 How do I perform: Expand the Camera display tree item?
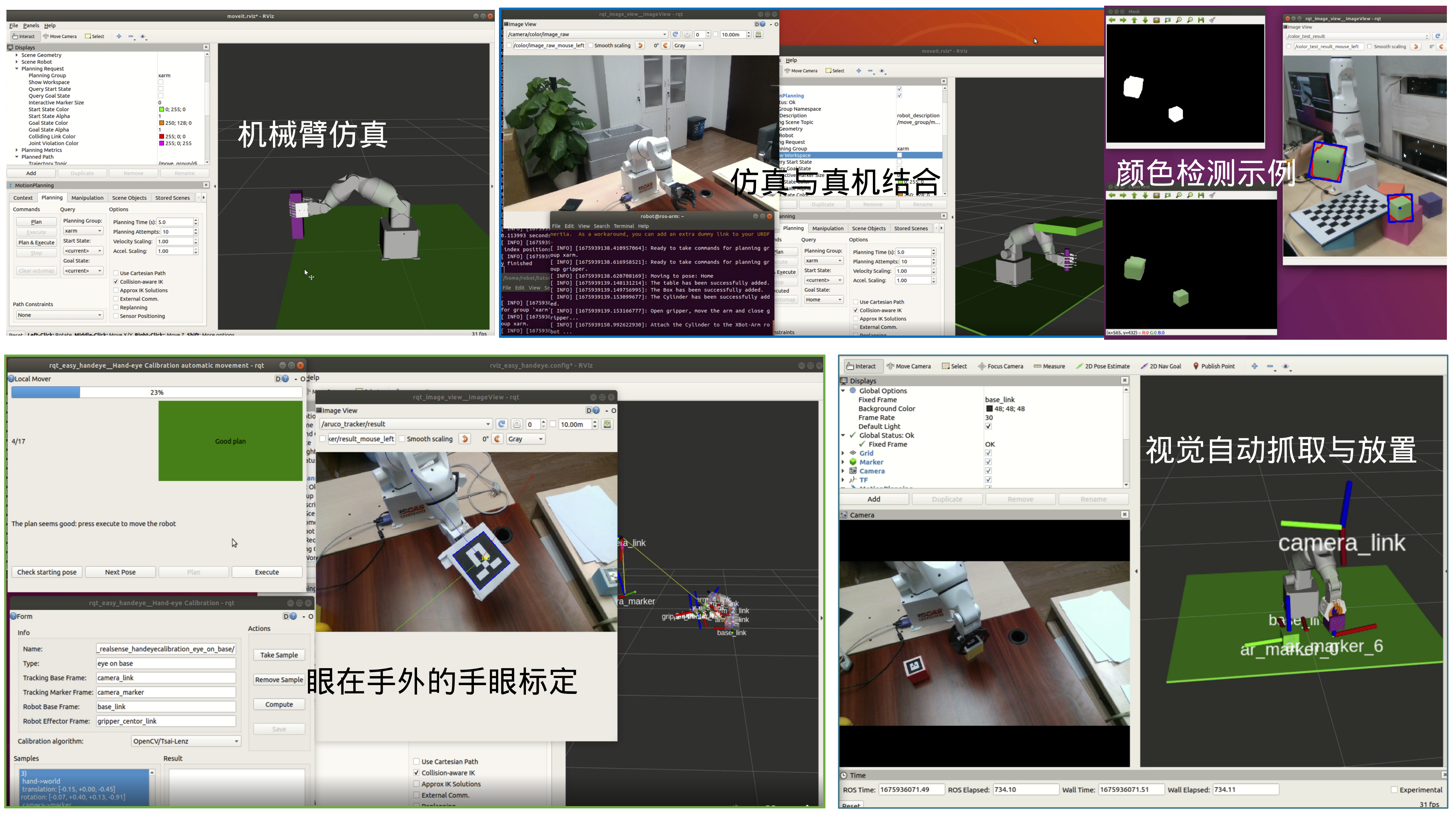click(843, 471)
